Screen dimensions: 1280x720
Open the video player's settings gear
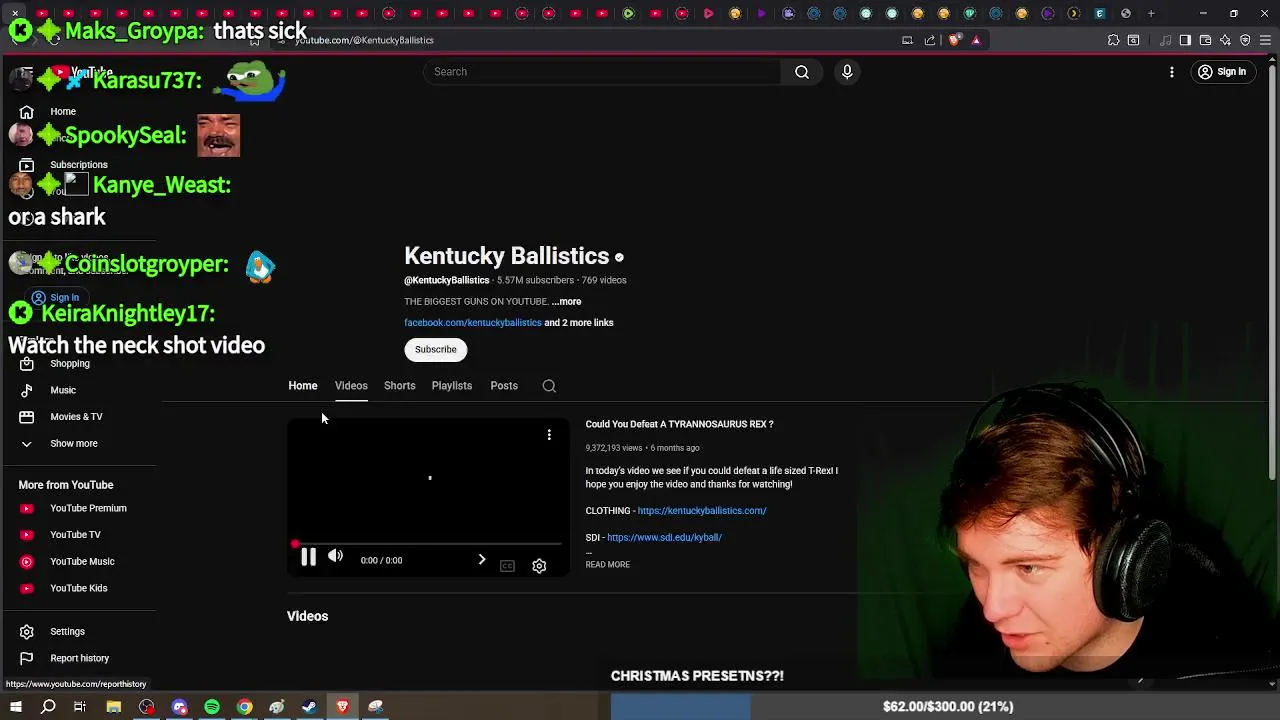pos(539,566)
